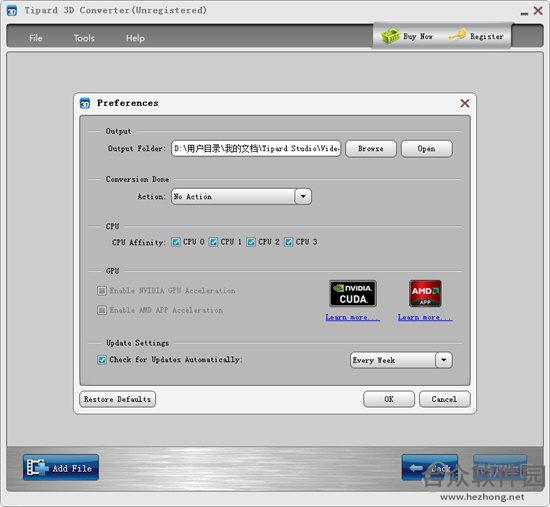Viewport: 550px width, 507px height.
Task: Uncheck the CPU 1 checkbox
Action: point(213,242)
